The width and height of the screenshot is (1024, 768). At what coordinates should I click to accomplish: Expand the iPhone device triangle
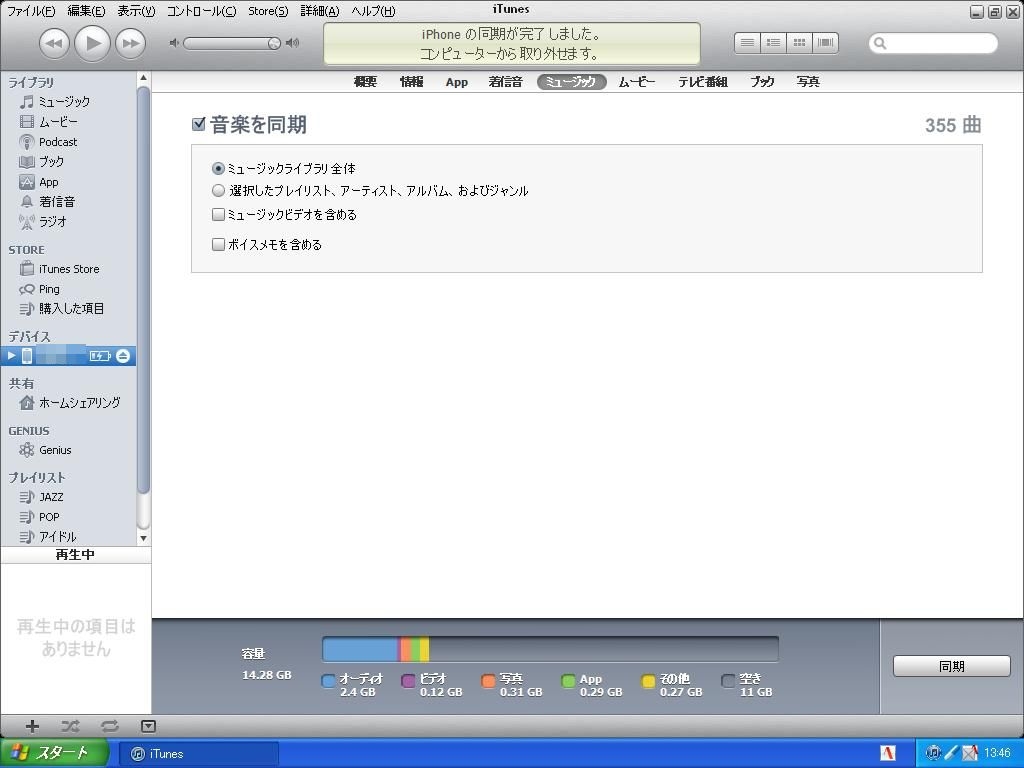[x=11, y=356]
